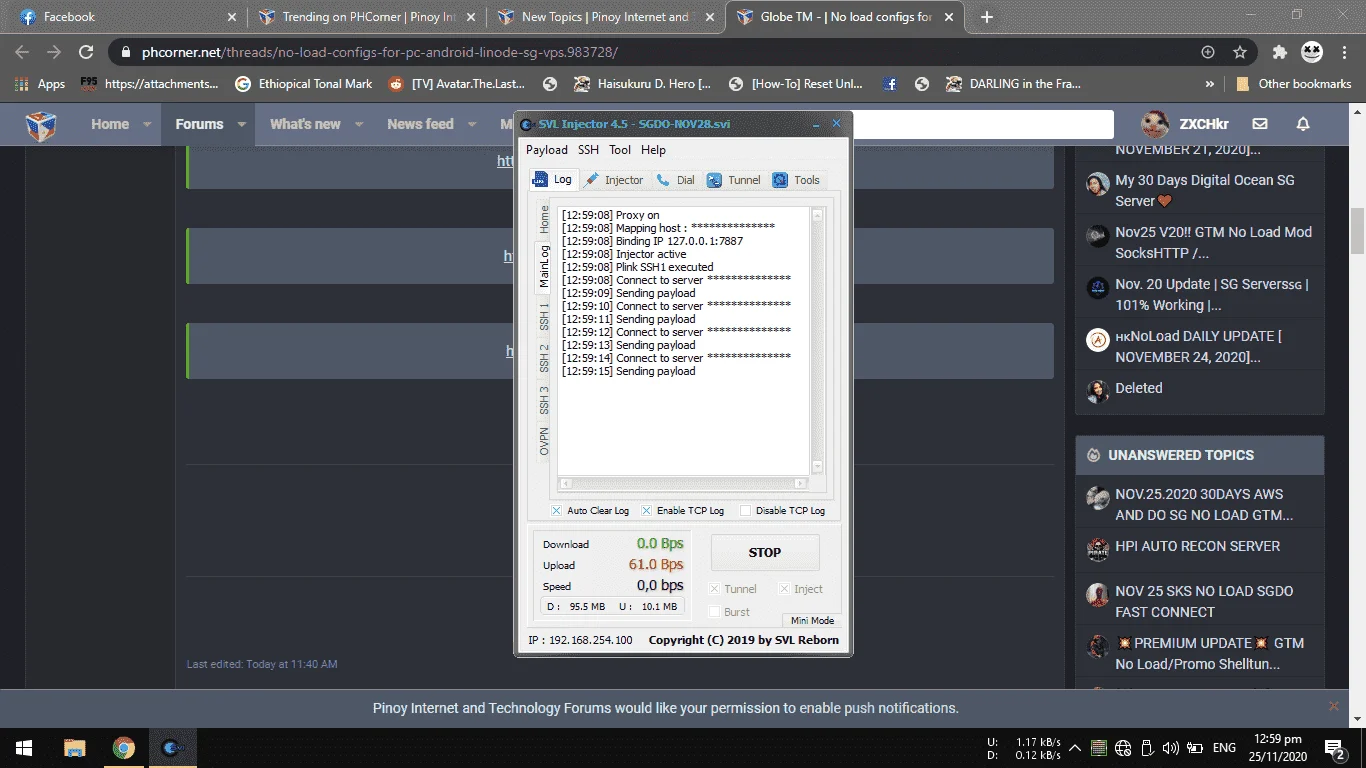Select the SSH 2 vertical log tab
The width and height of the screenshot is (1366, 768).
[x=544, y=357]
